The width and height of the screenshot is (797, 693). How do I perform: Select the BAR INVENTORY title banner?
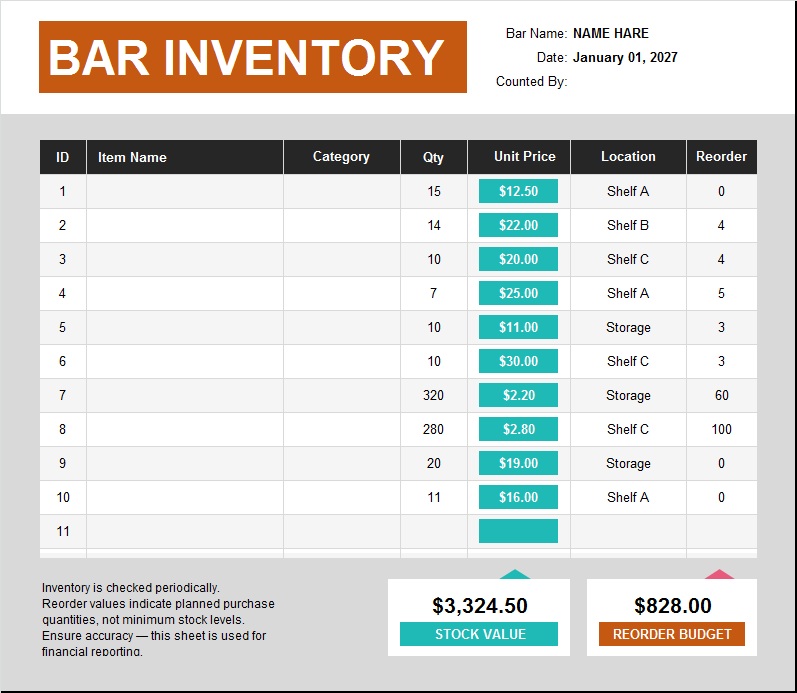click(252, 57)
